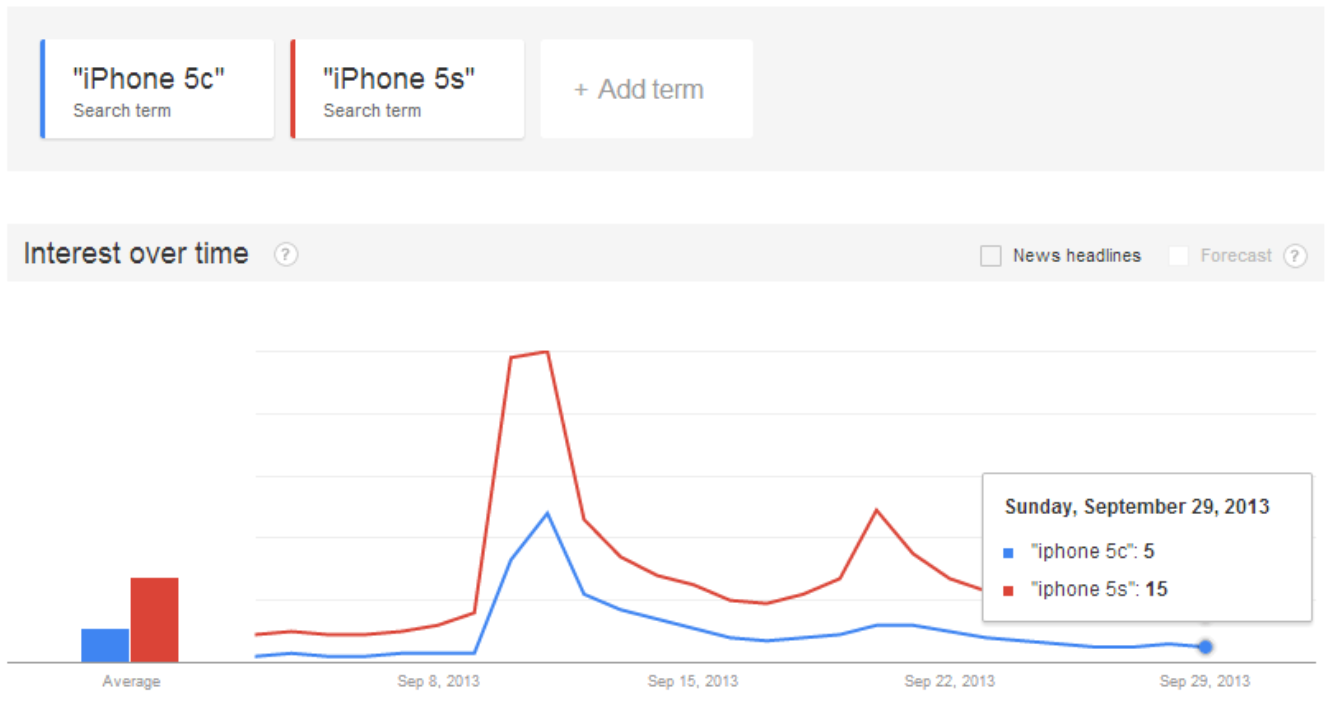Click the blue Average bar for iPhone 5c

(x=105, y=645)
